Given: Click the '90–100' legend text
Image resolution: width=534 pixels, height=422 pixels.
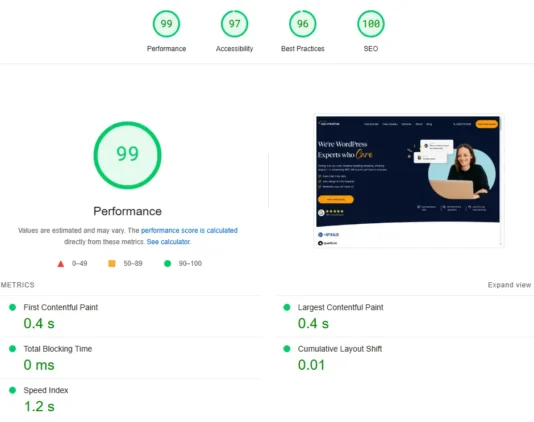Looking at the screenshot, I should pos(190,264).
